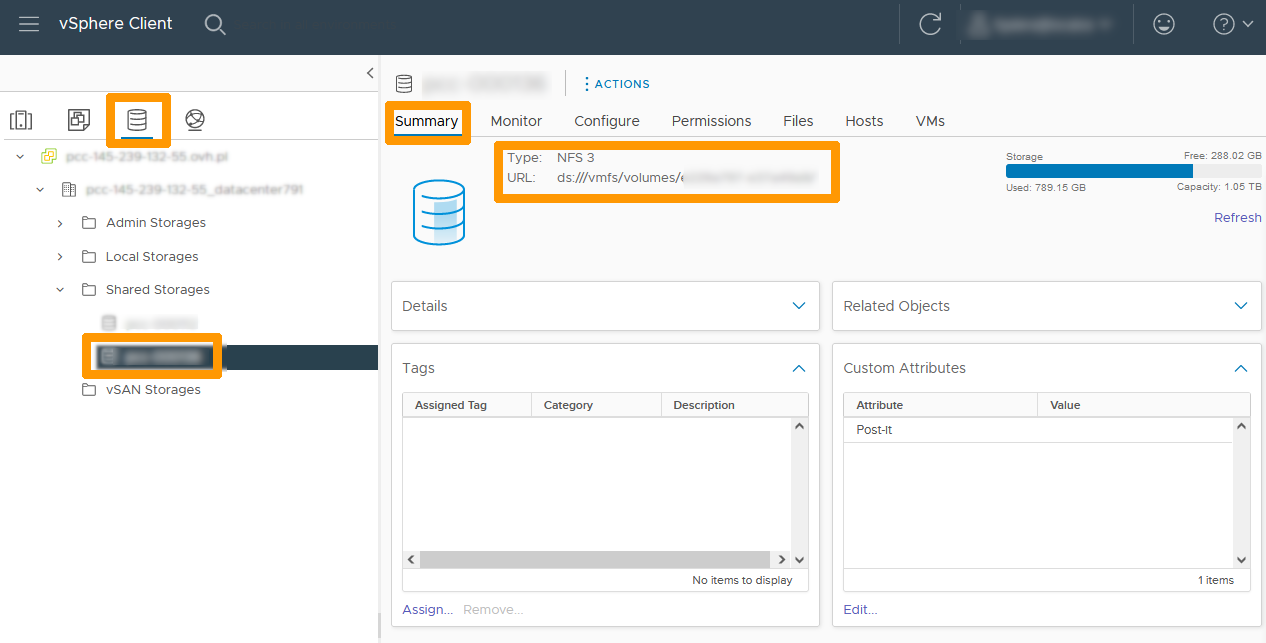Switch to Storage inventory view

pyautogui.click(x=137, y=120)
